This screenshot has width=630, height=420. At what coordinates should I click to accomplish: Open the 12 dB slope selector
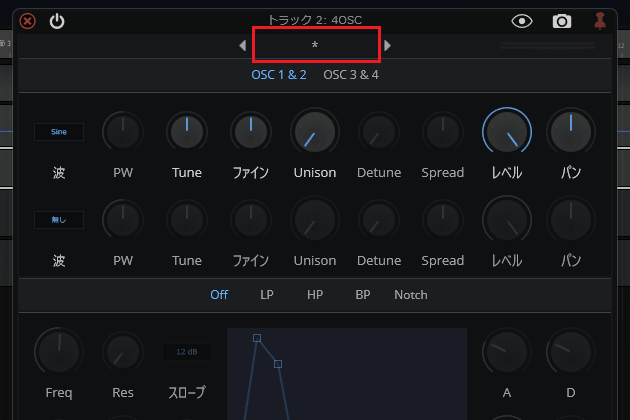click(187, 352)
